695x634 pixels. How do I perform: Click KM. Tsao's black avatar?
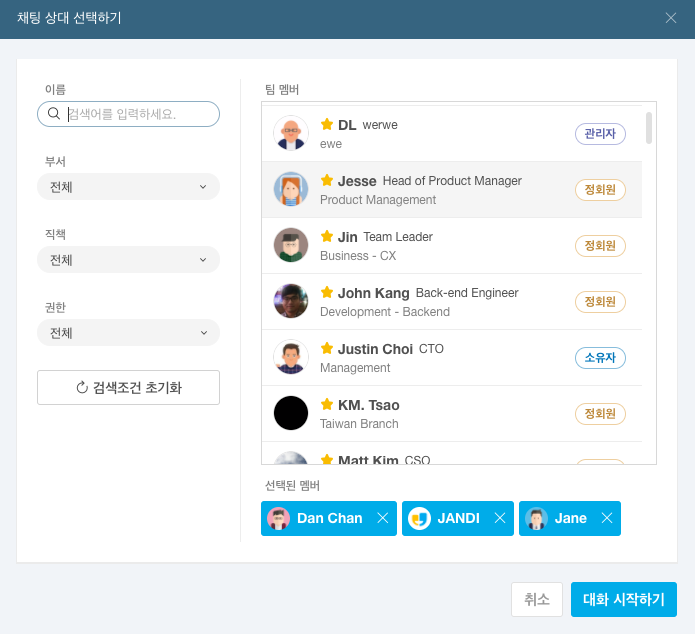(291, 413)
